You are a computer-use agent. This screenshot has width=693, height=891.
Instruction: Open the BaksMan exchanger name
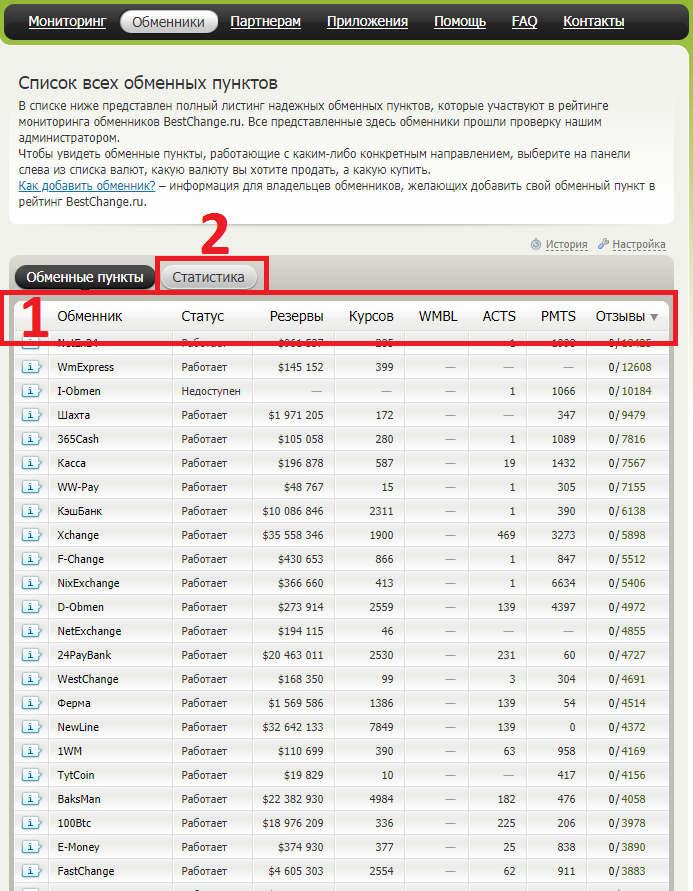79,799
